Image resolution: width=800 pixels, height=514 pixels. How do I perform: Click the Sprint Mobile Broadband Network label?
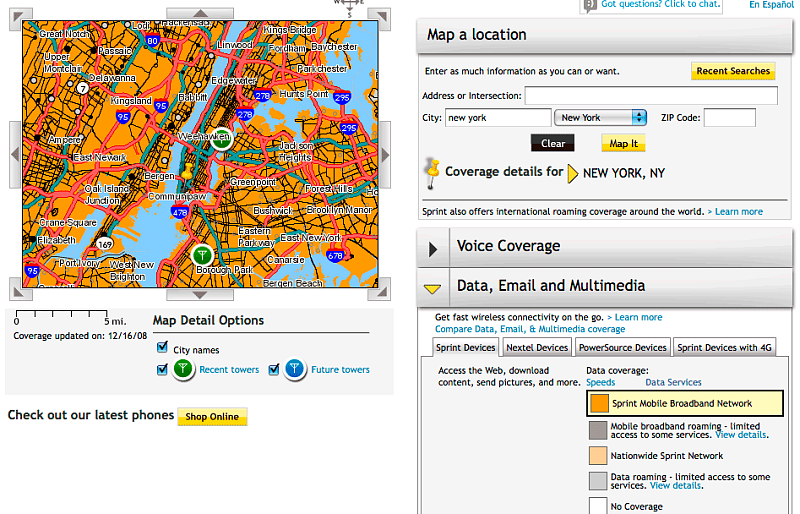[x=682, y=403]
